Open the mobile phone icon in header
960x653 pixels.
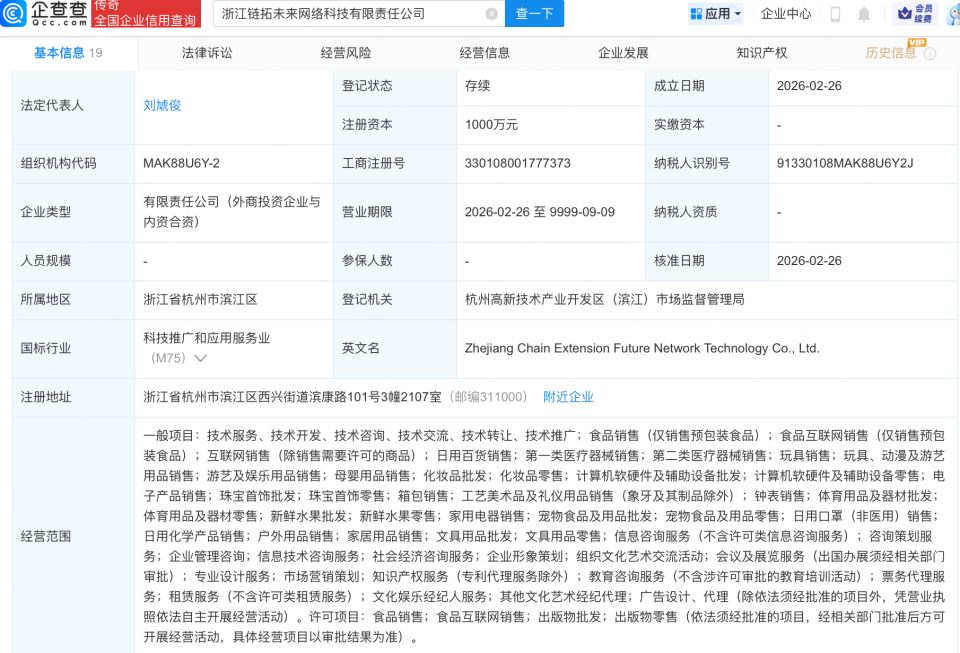[834, 13]
